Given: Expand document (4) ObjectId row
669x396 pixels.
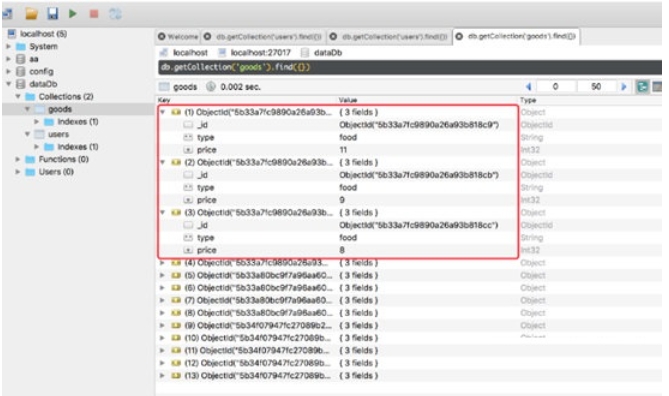Looking at the screenshot, I should point(163,263).
